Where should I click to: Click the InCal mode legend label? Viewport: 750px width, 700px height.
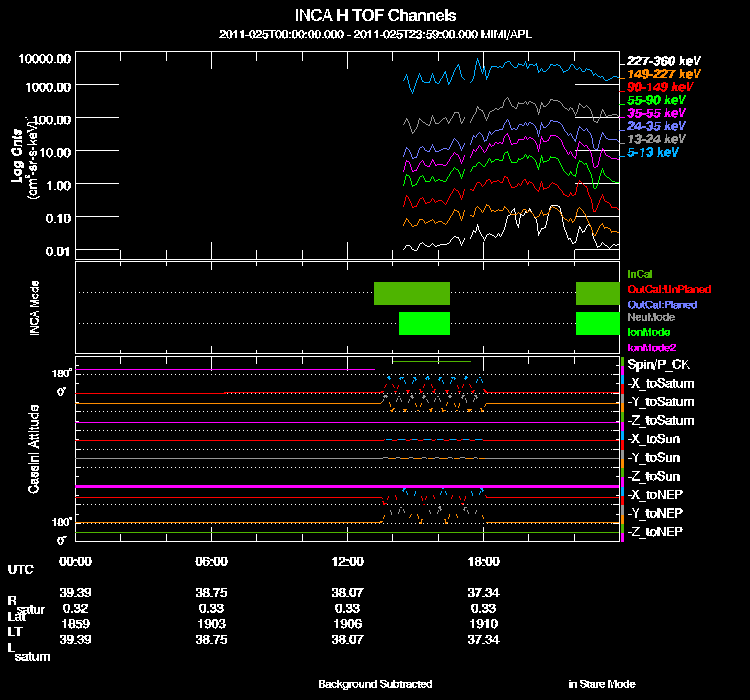639,274
